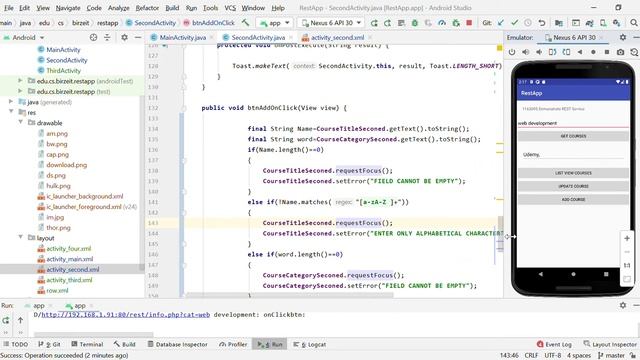The height and width of the screenshot is (360, 640).
Task: Click emulator volume down icon
Action: click(539, 52)
